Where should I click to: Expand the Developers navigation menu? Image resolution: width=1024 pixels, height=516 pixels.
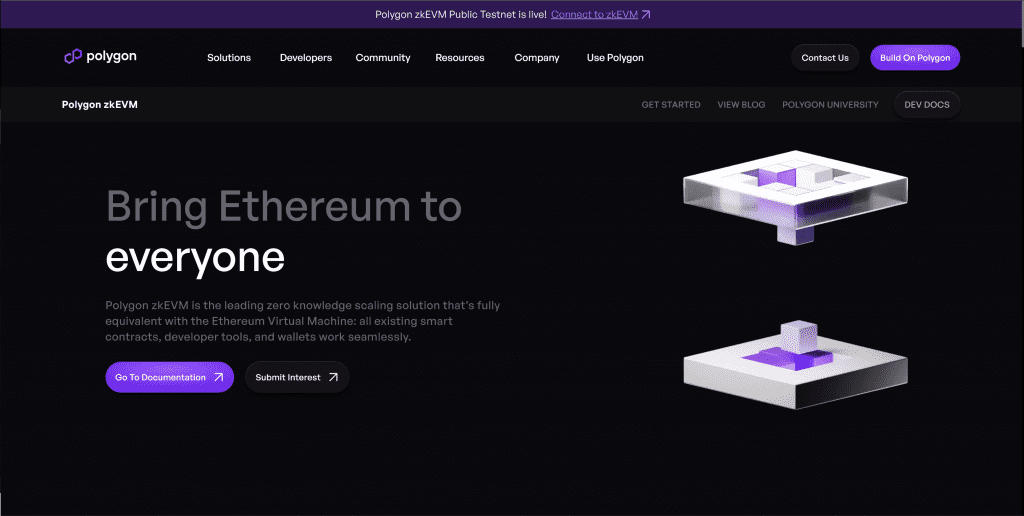306,57
